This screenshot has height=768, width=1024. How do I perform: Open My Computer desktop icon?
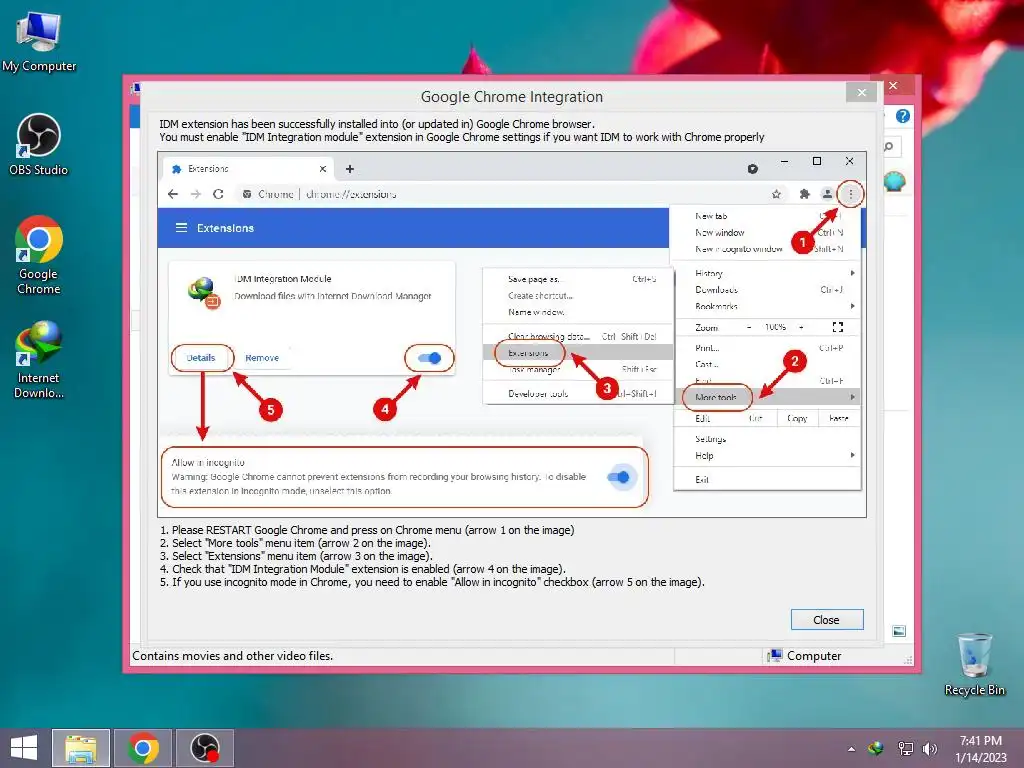[x=39, y=41]
